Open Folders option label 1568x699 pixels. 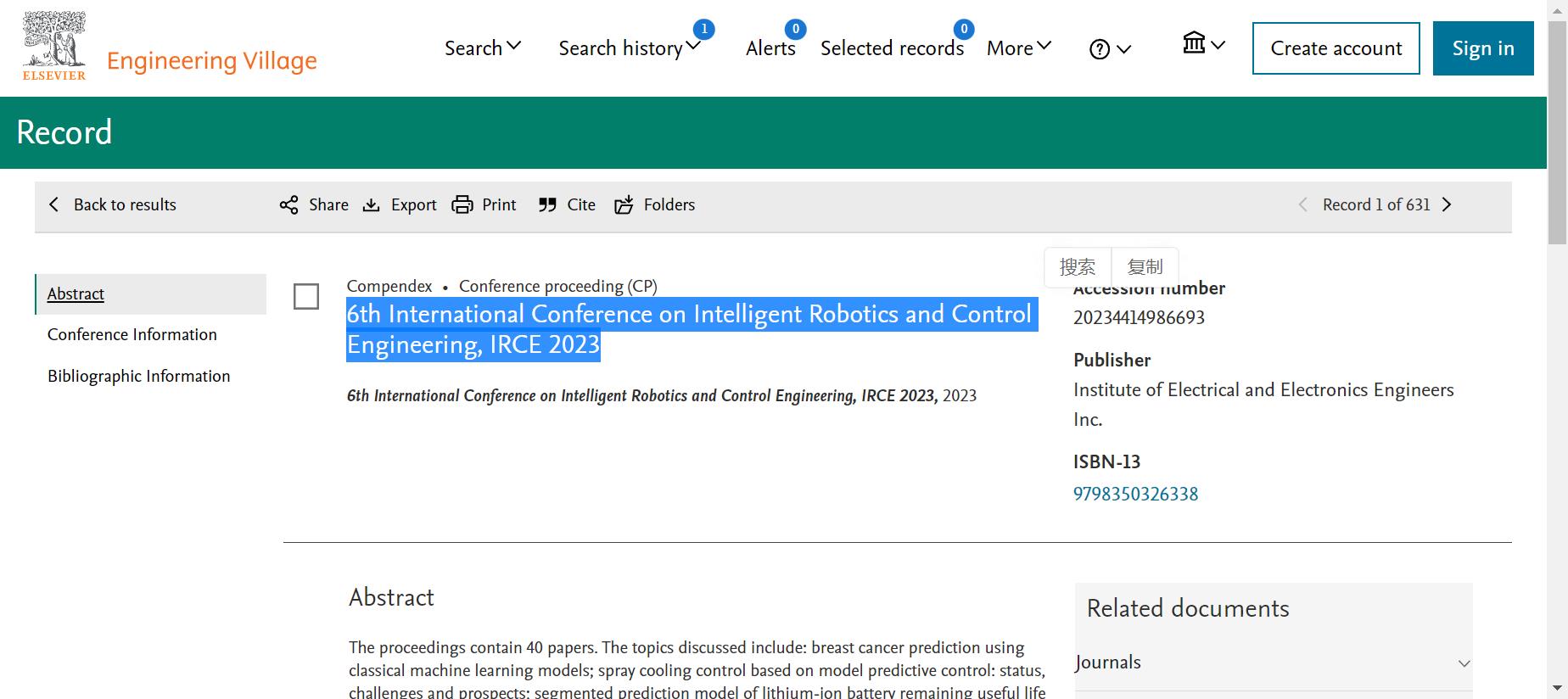tap(669, 204)
